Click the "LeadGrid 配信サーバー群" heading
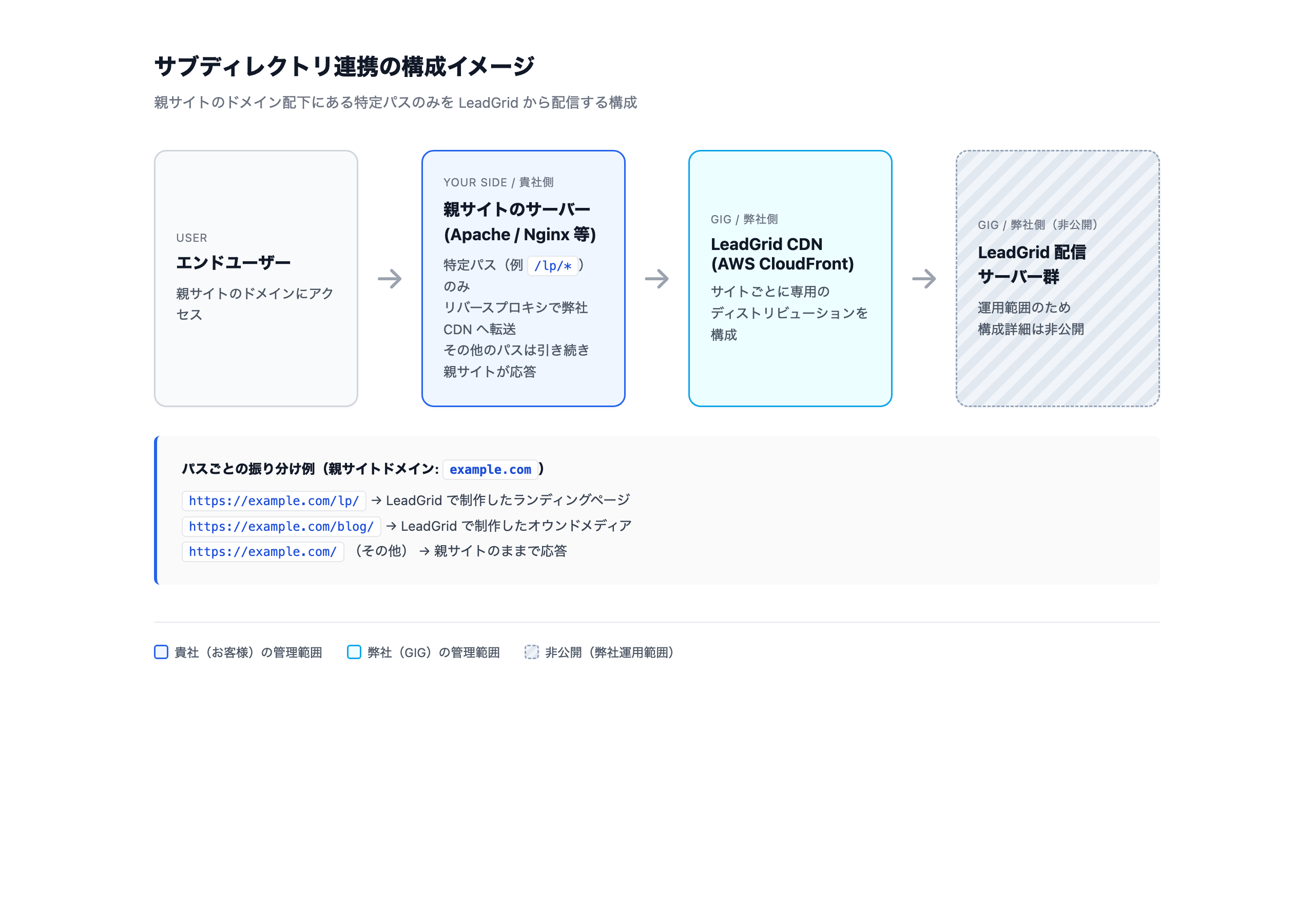 (x=1032, y=264)
